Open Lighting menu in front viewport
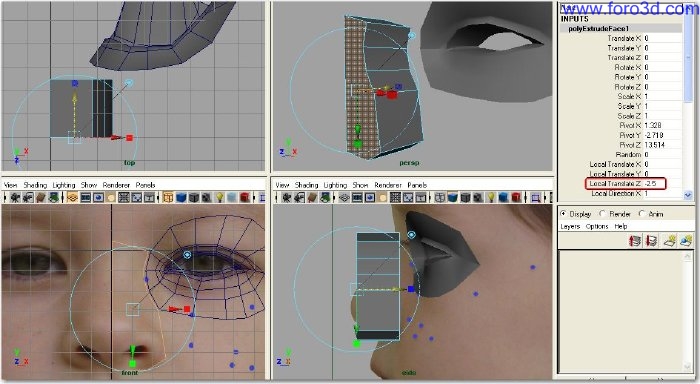This screenshot has width=700, height=384. click(x=64, y=185)
